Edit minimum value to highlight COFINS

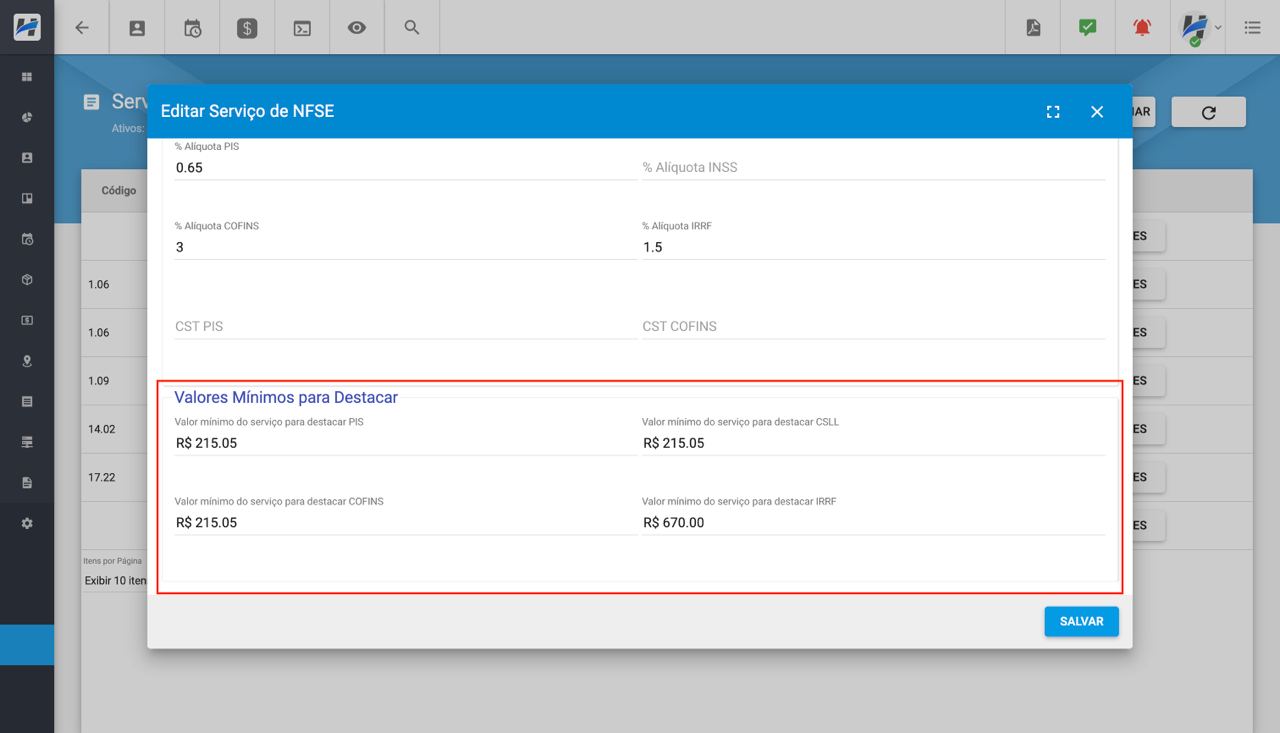pyautogui.click(x=405, y=522)
